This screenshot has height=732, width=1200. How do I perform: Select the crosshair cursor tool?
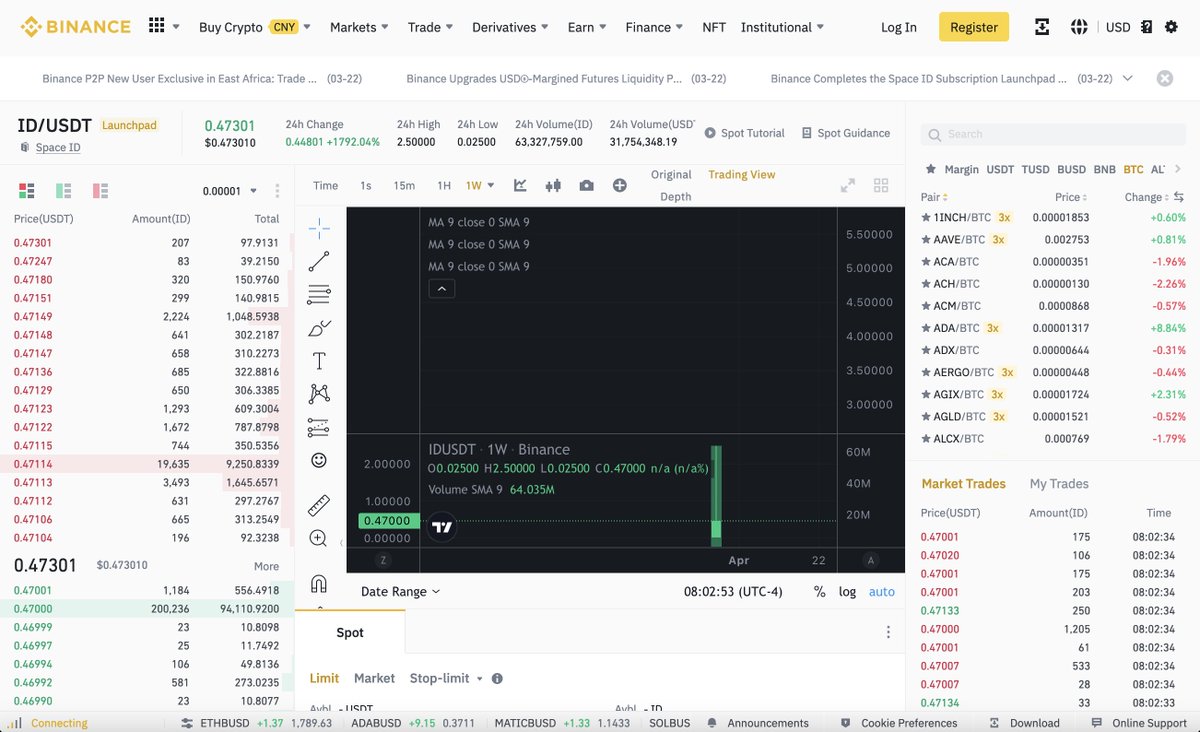point(318,228)
